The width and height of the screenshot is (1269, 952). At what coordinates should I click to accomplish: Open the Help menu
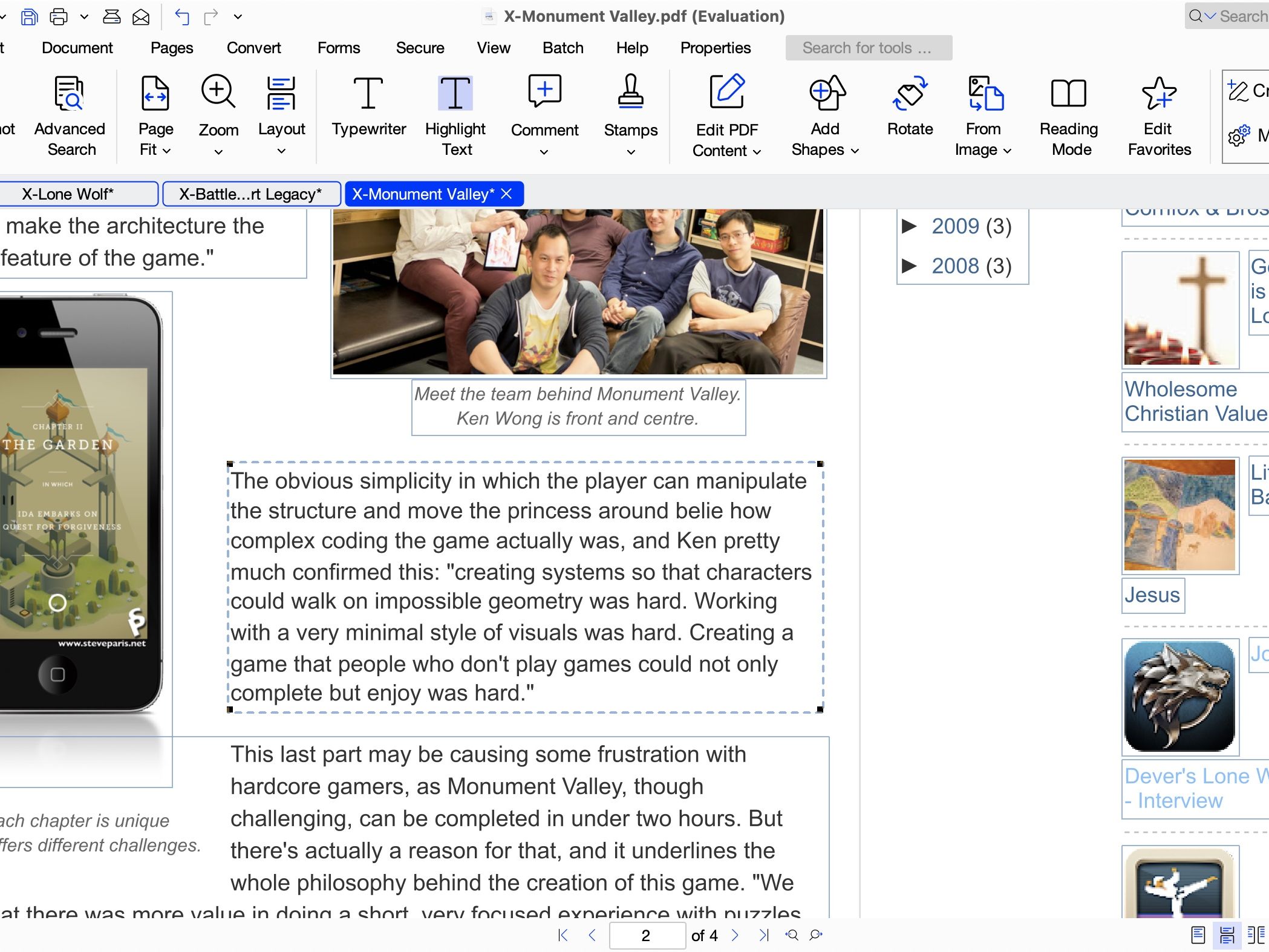click(x=632, y=48)
